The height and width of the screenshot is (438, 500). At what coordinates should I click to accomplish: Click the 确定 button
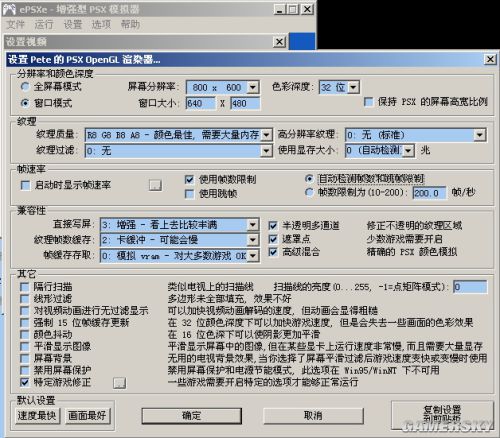[x=192, y=416]
